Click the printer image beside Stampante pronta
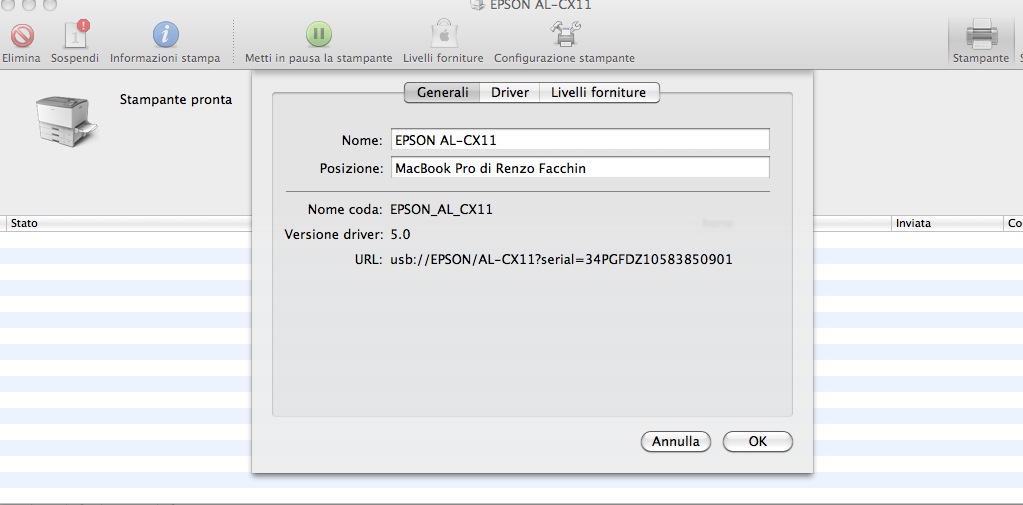Screen dimensions: 1023x505 tap(67, 120)
